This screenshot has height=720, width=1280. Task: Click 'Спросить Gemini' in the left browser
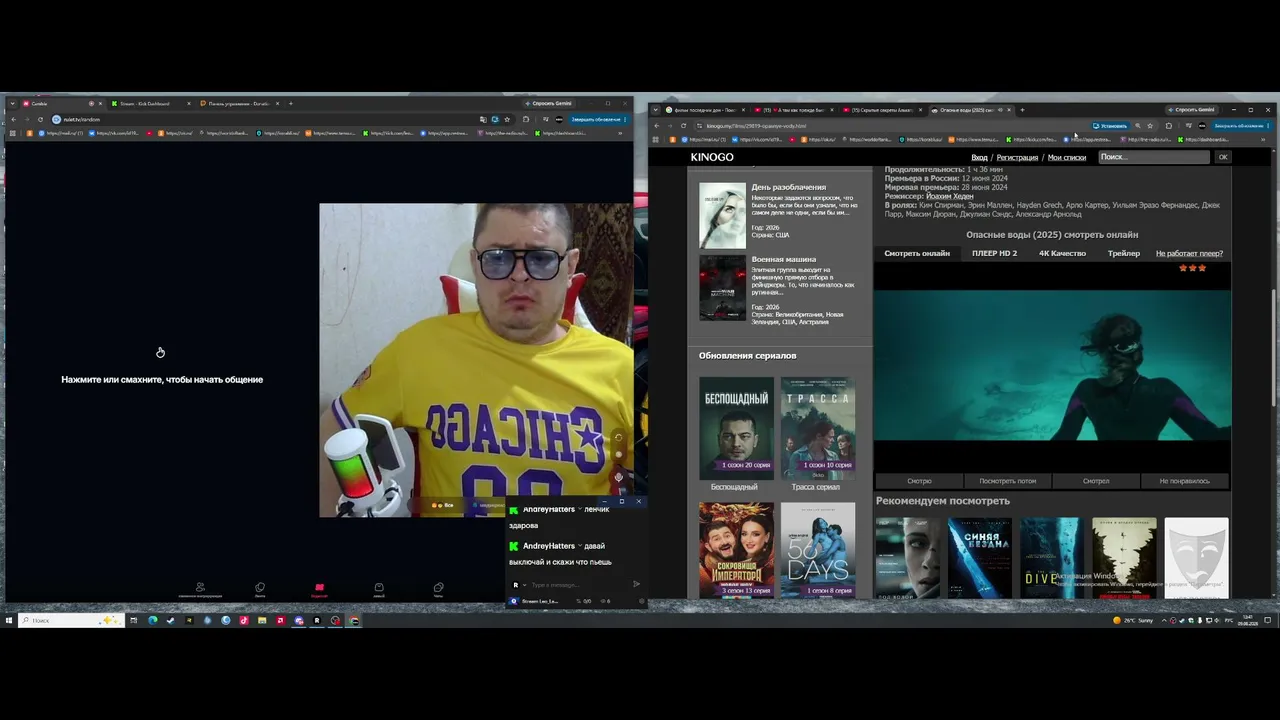(x=548, y=103)
